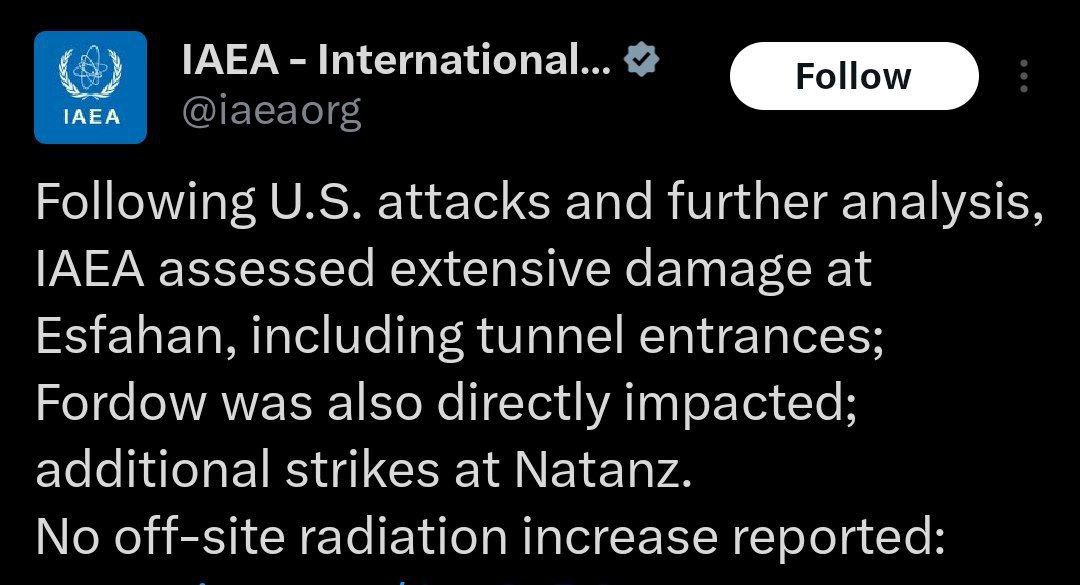Click 'IAEA assessed extensive damage at' text
1080x585 pixels.
coord(454,269)
